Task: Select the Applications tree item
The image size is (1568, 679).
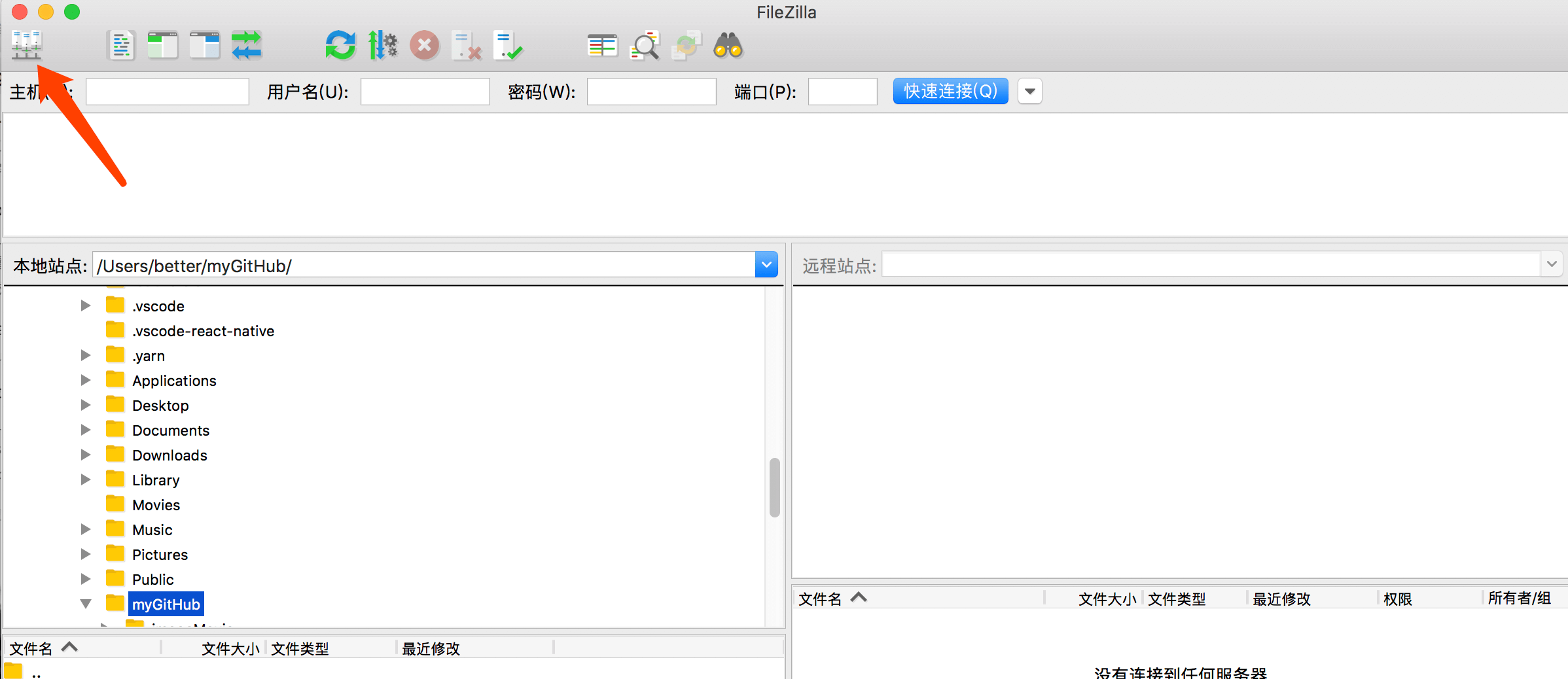Action: pos(174,381)
